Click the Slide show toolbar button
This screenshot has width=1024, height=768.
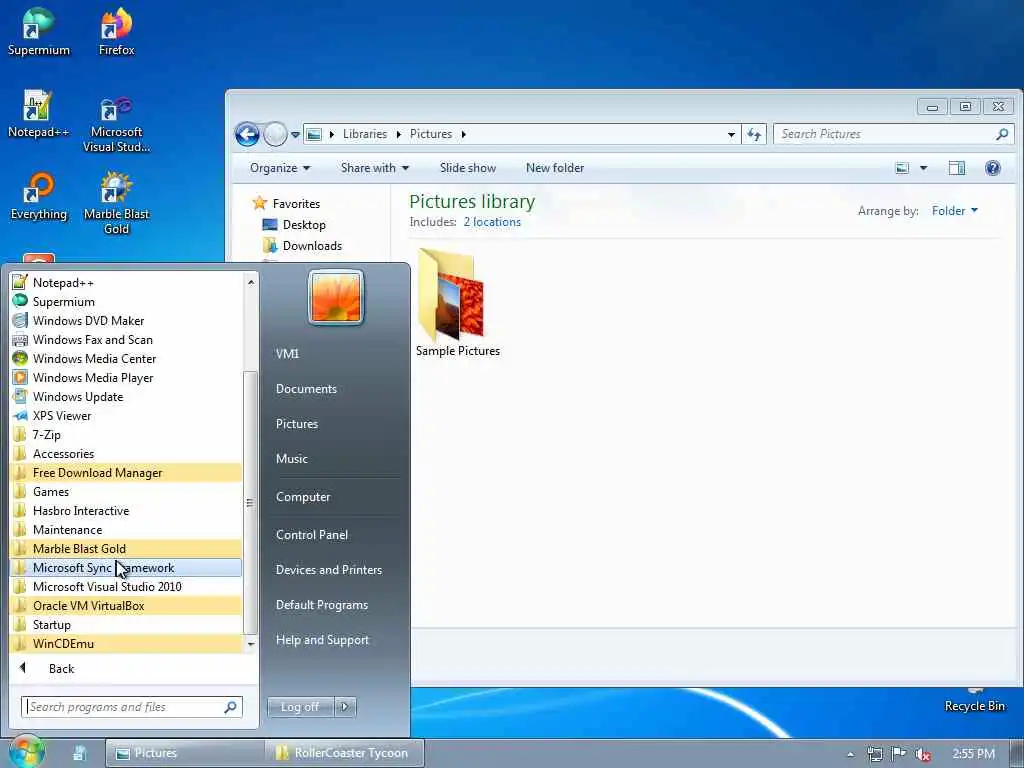click(468, 168)
